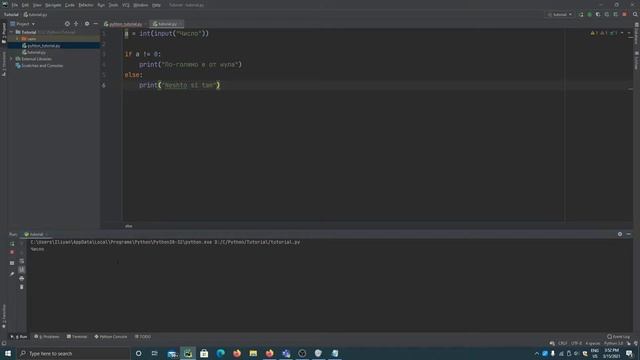Image resolution: width=640 pixels, height=360 pixels.
Task: Click the pin tab icon in Run panel
Action: click(12, 274)
